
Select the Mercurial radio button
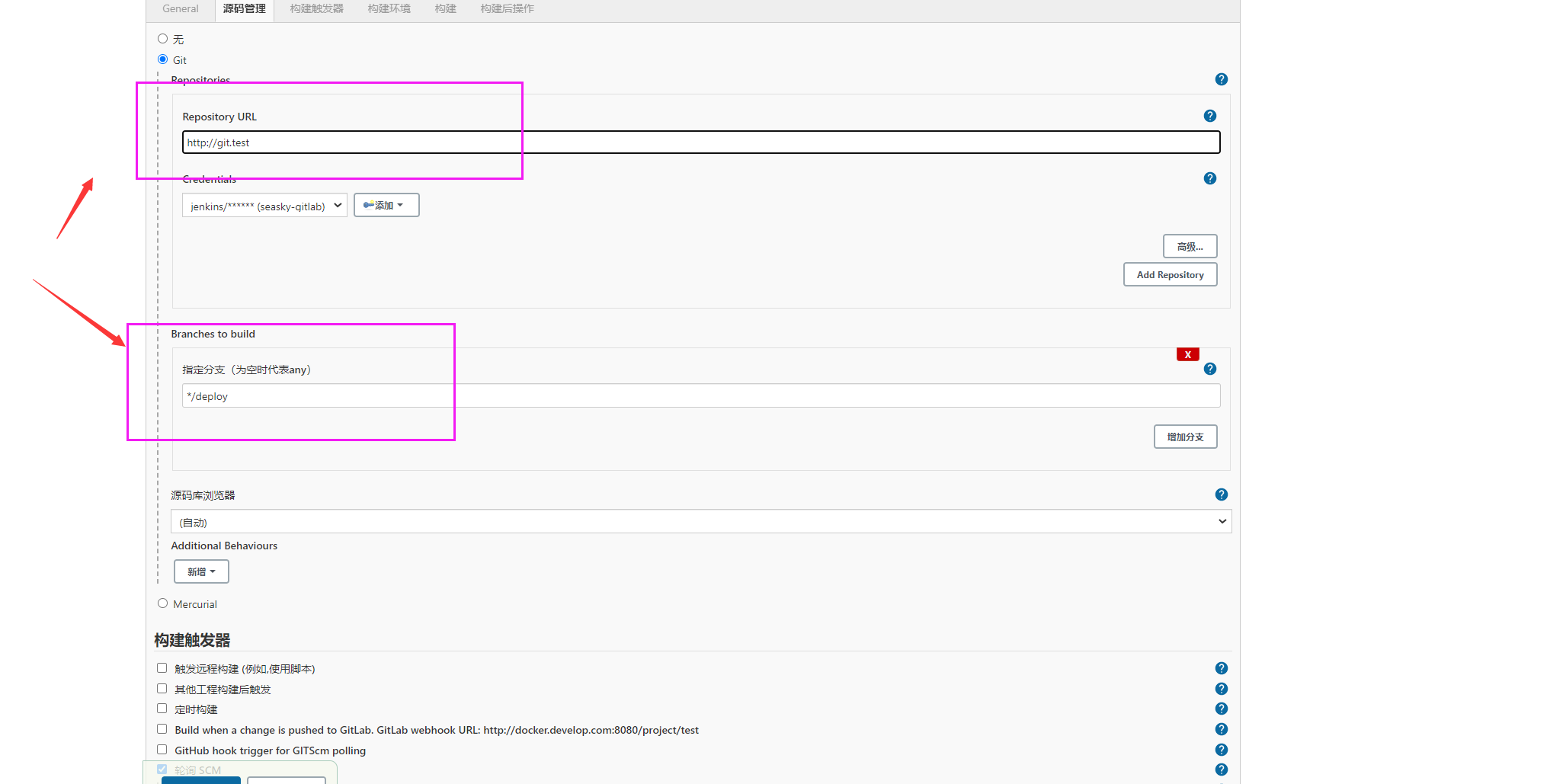point(162,603)
